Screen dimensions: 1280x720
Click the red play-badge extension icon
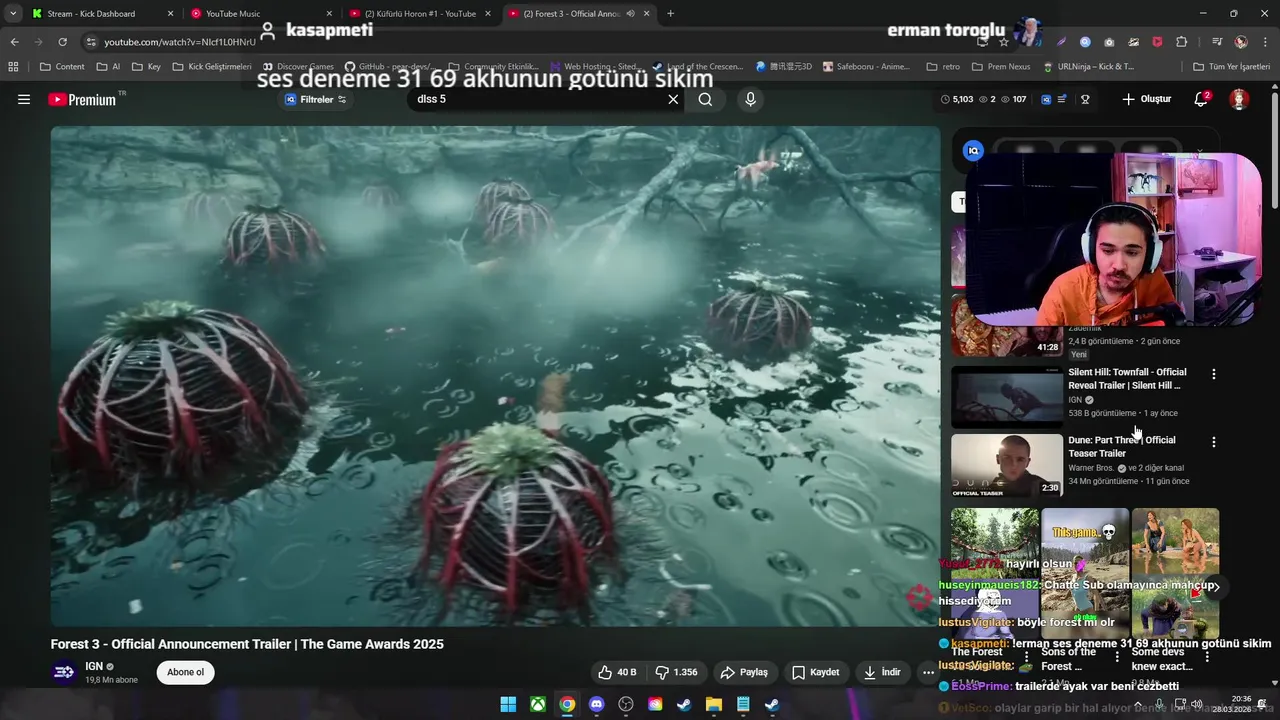pyautogui.click(x=1157, y=42)
